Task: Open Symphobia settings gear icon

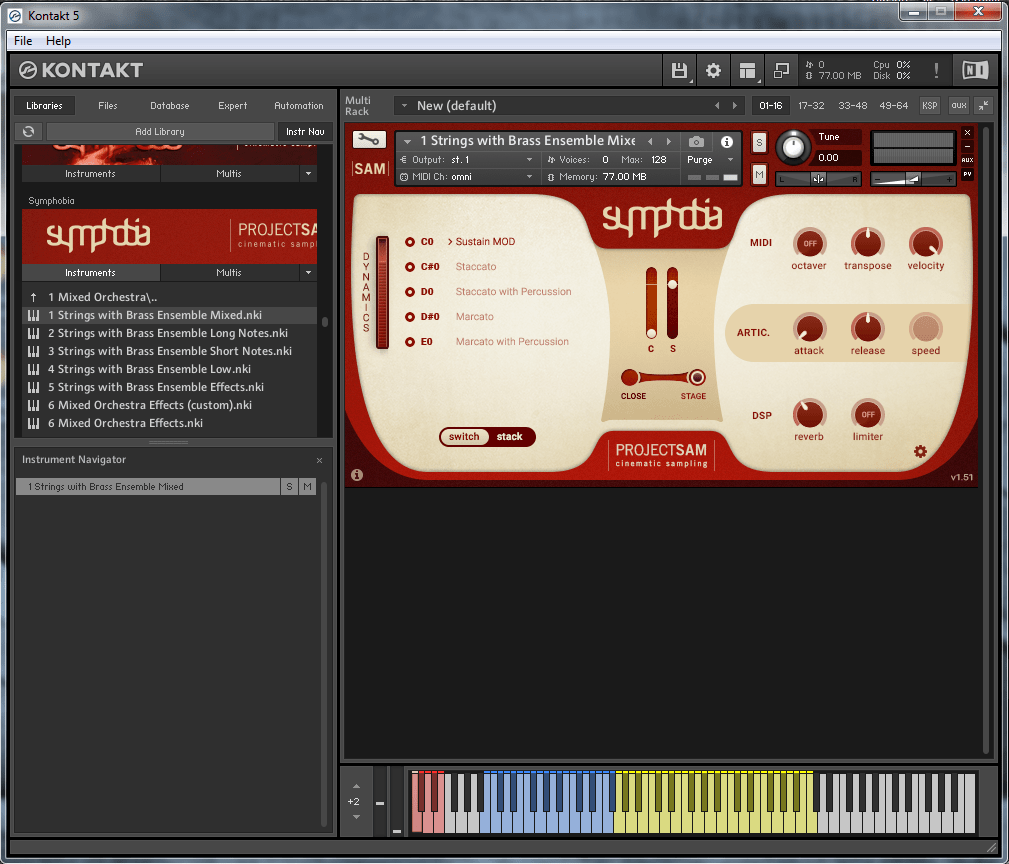Action: [920, 452]
